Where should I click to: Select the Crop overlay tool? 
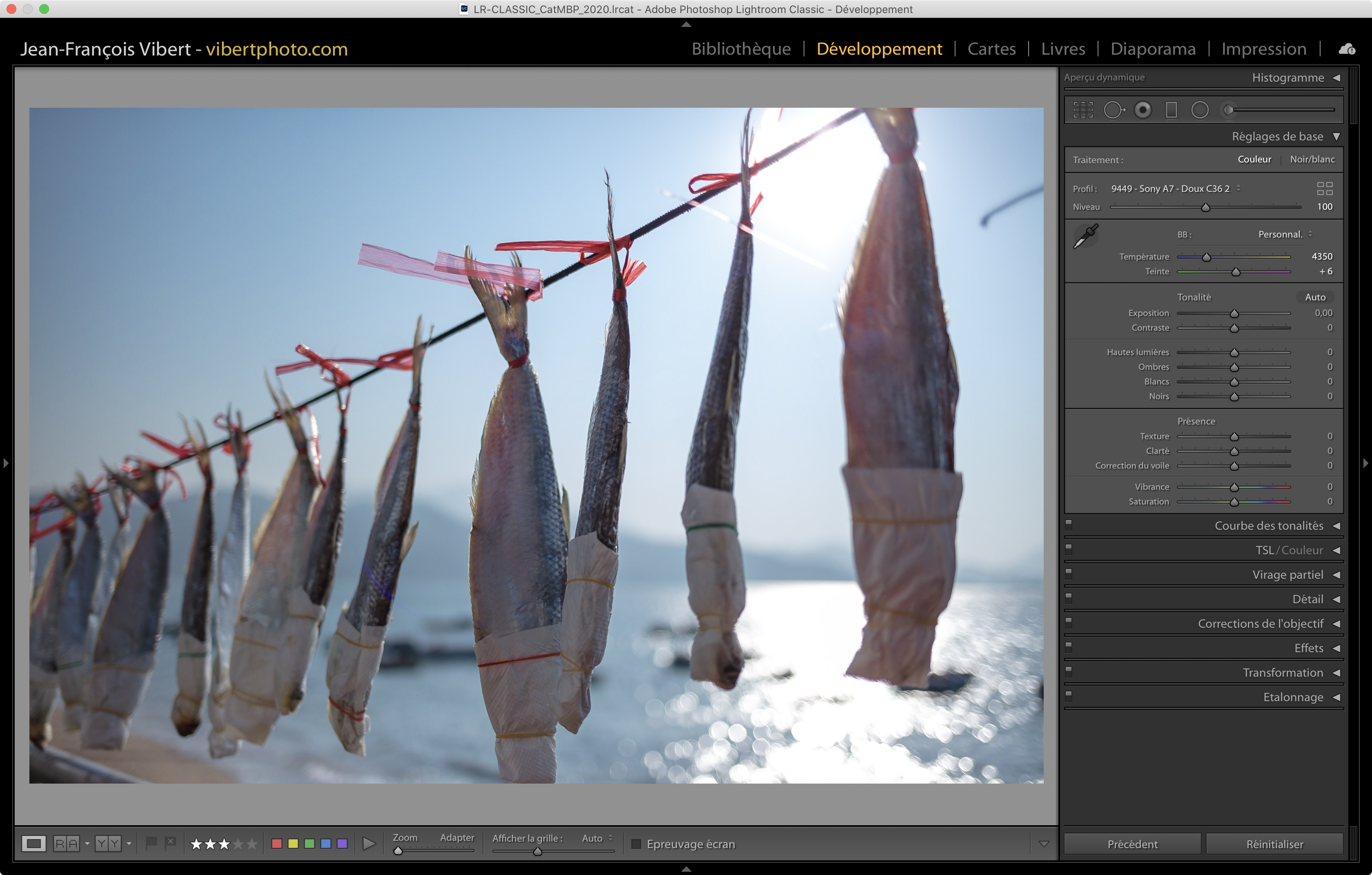pos(1082,110)
